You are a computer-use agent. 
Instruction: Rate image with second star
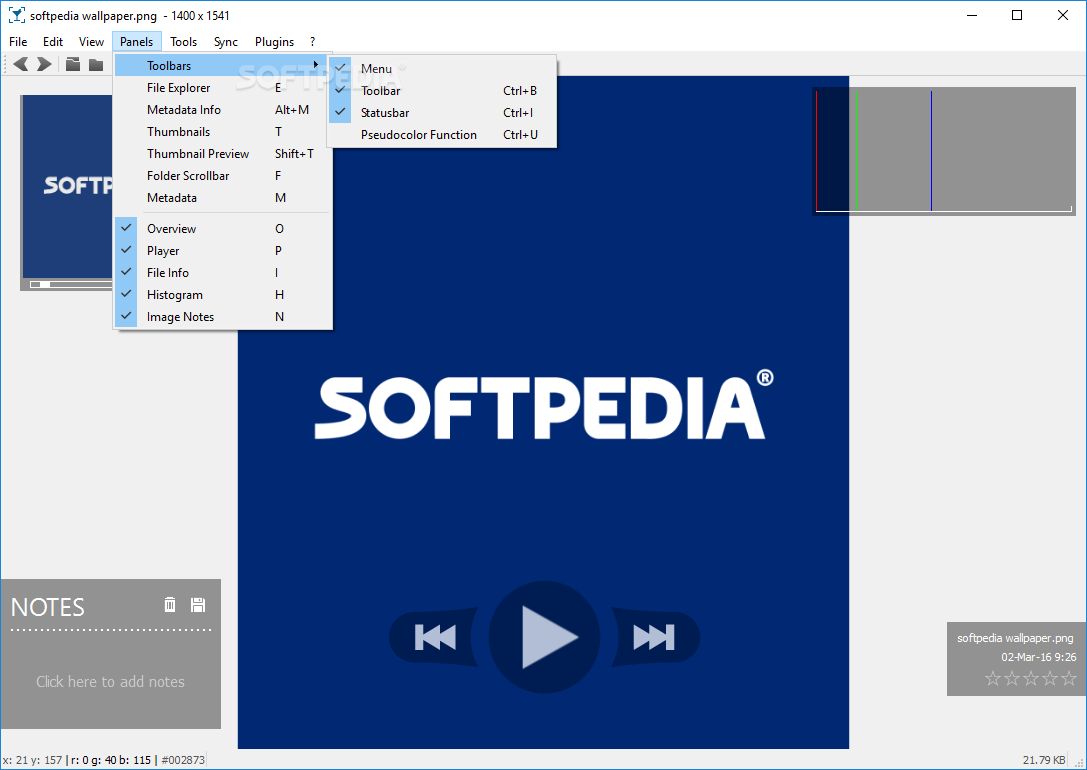(x=1011, y=678)
